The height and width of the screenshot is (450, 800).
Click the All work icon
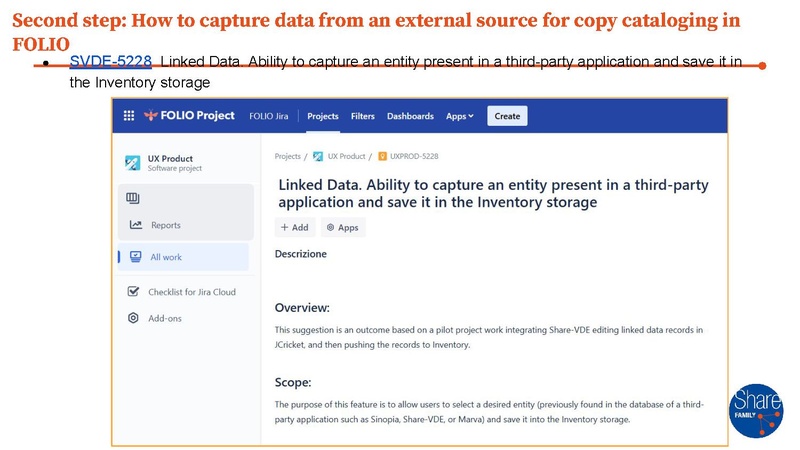point(135,257)
